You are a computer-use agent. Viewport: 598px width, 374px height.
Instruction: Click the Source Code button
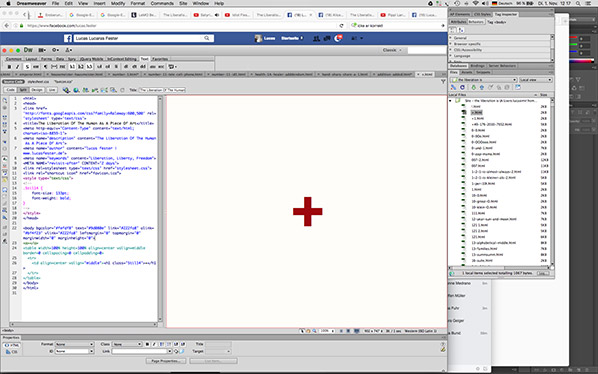(x=13, y=82)
